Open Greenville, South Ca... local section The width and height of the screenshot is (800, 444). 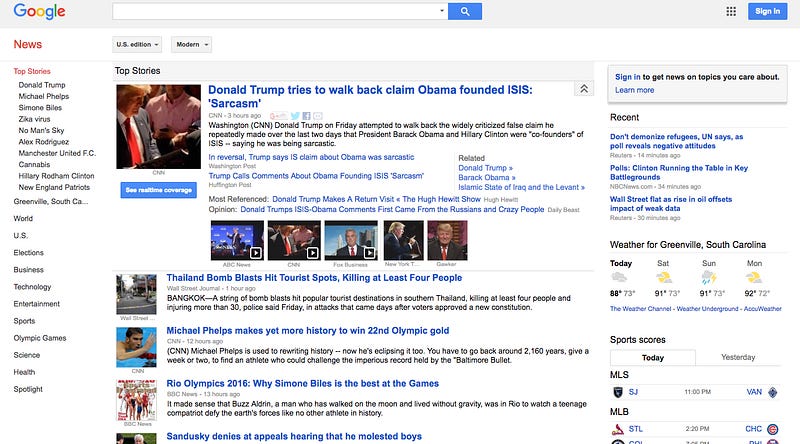(x=51, y=202)
